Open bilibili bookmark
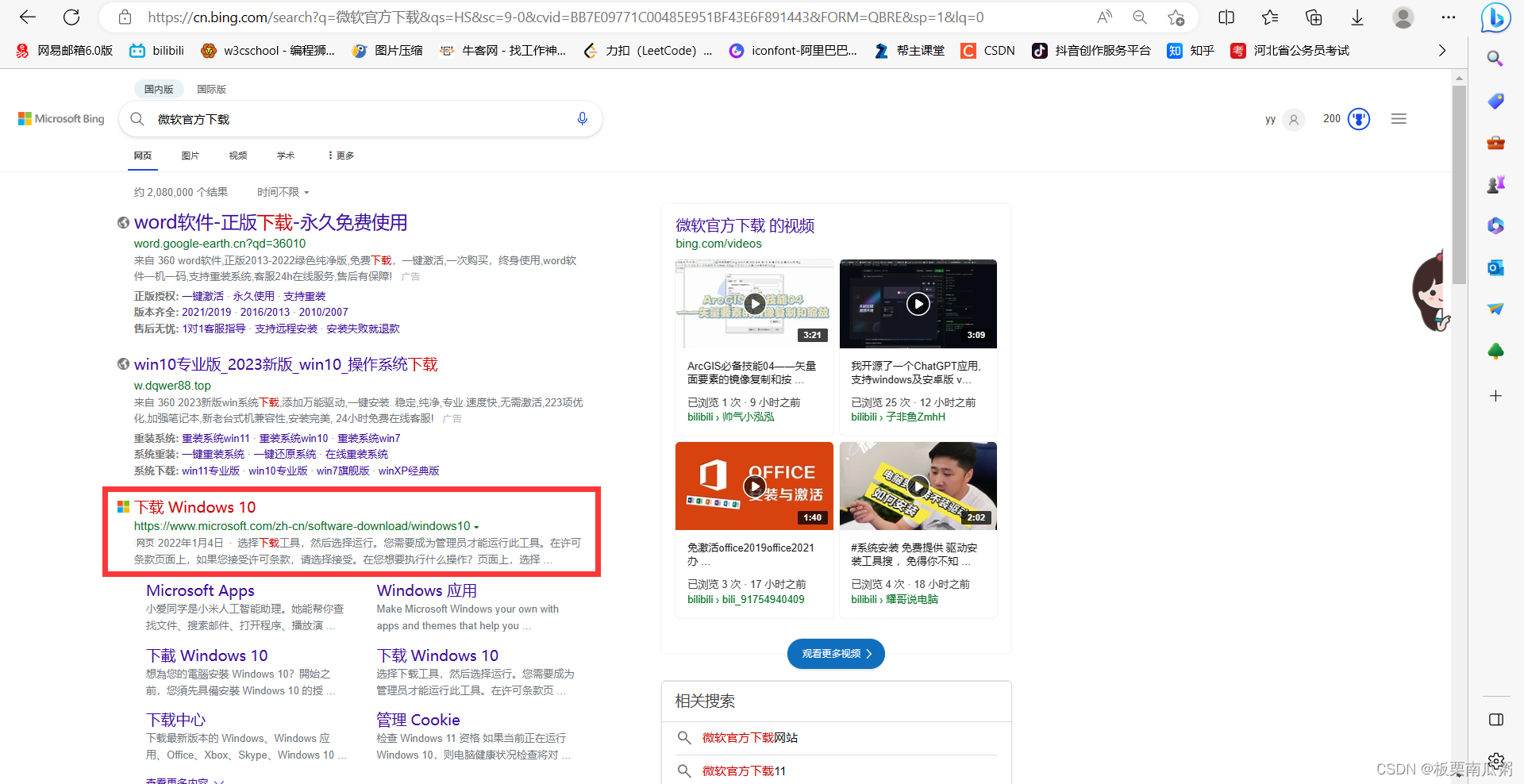1524x784 pixels. [157, 51]
